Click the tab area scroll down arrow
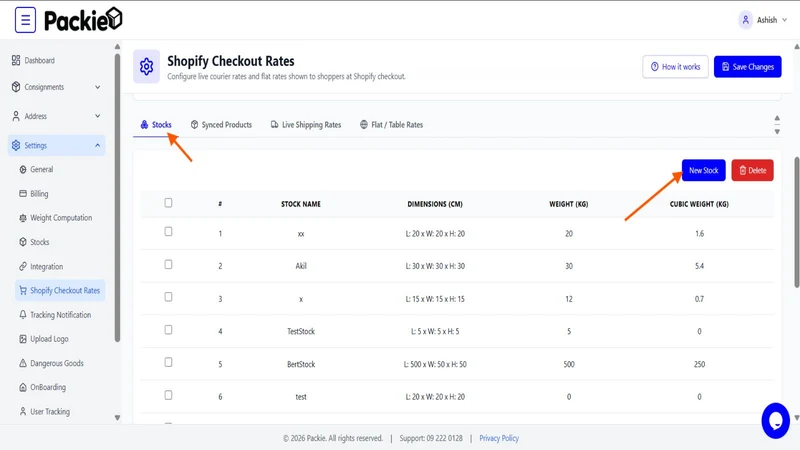Screen dimensions: 800x450 [777, 132]
